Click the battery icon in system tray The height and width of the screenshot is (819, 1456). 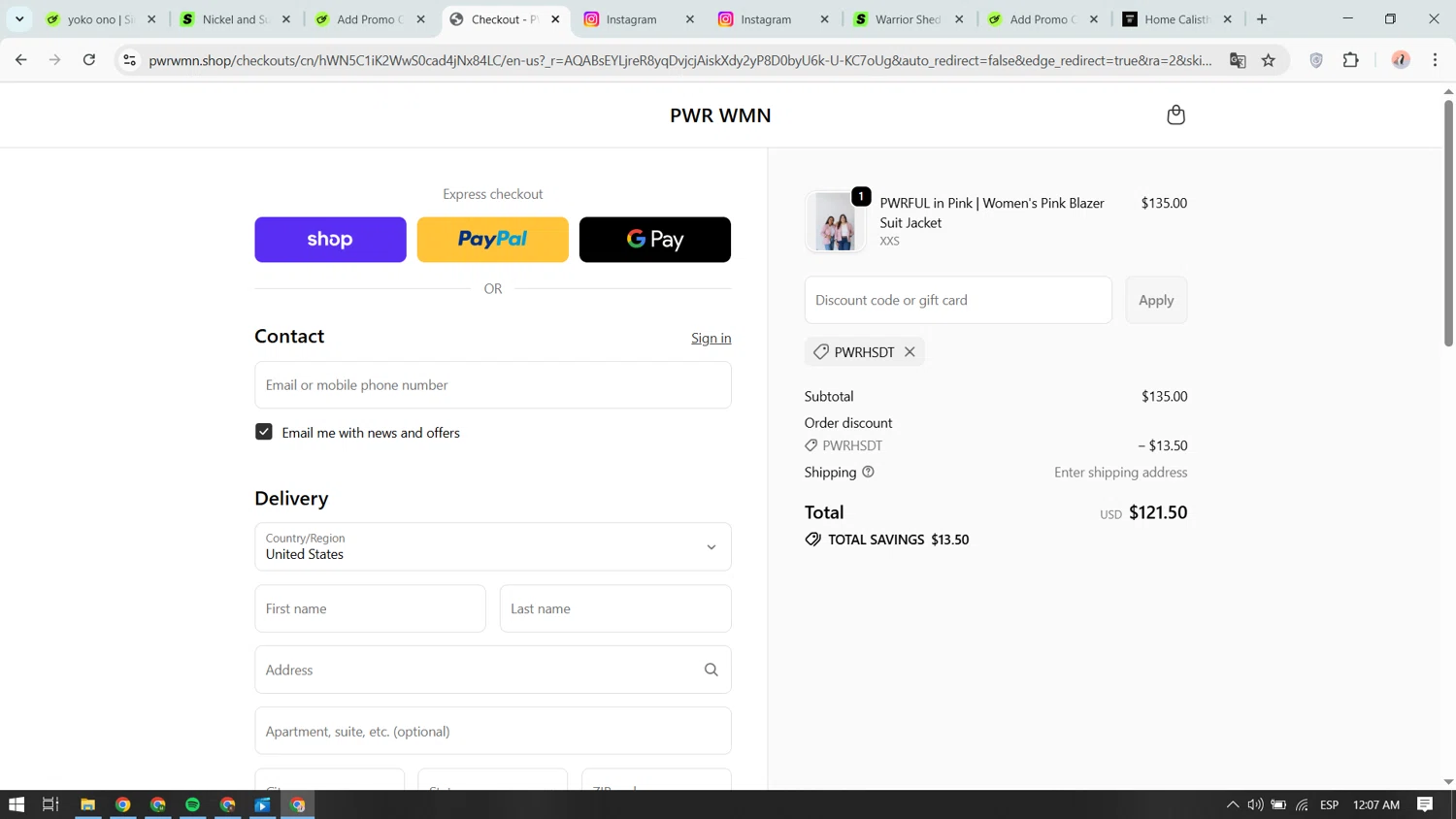pyautogui.click(x=1278, y=804)
